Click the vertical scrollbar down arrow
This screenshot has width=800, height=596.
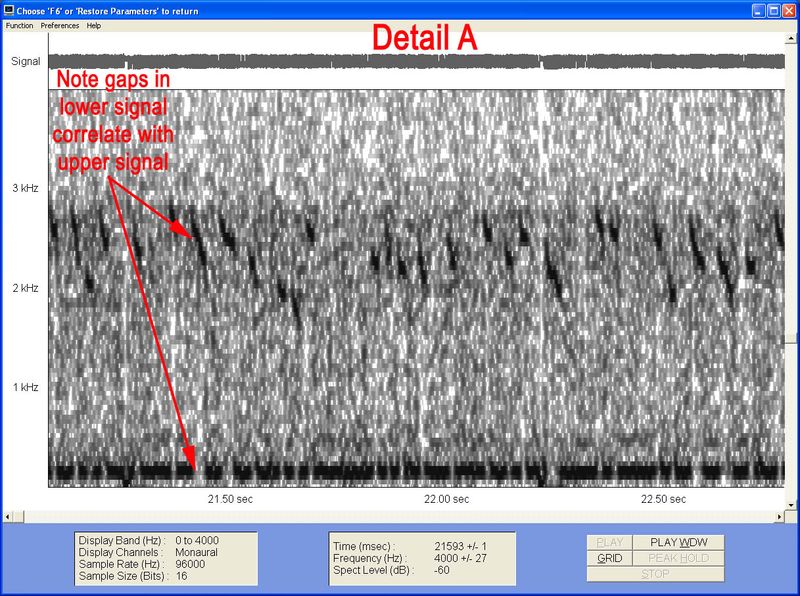791,505
